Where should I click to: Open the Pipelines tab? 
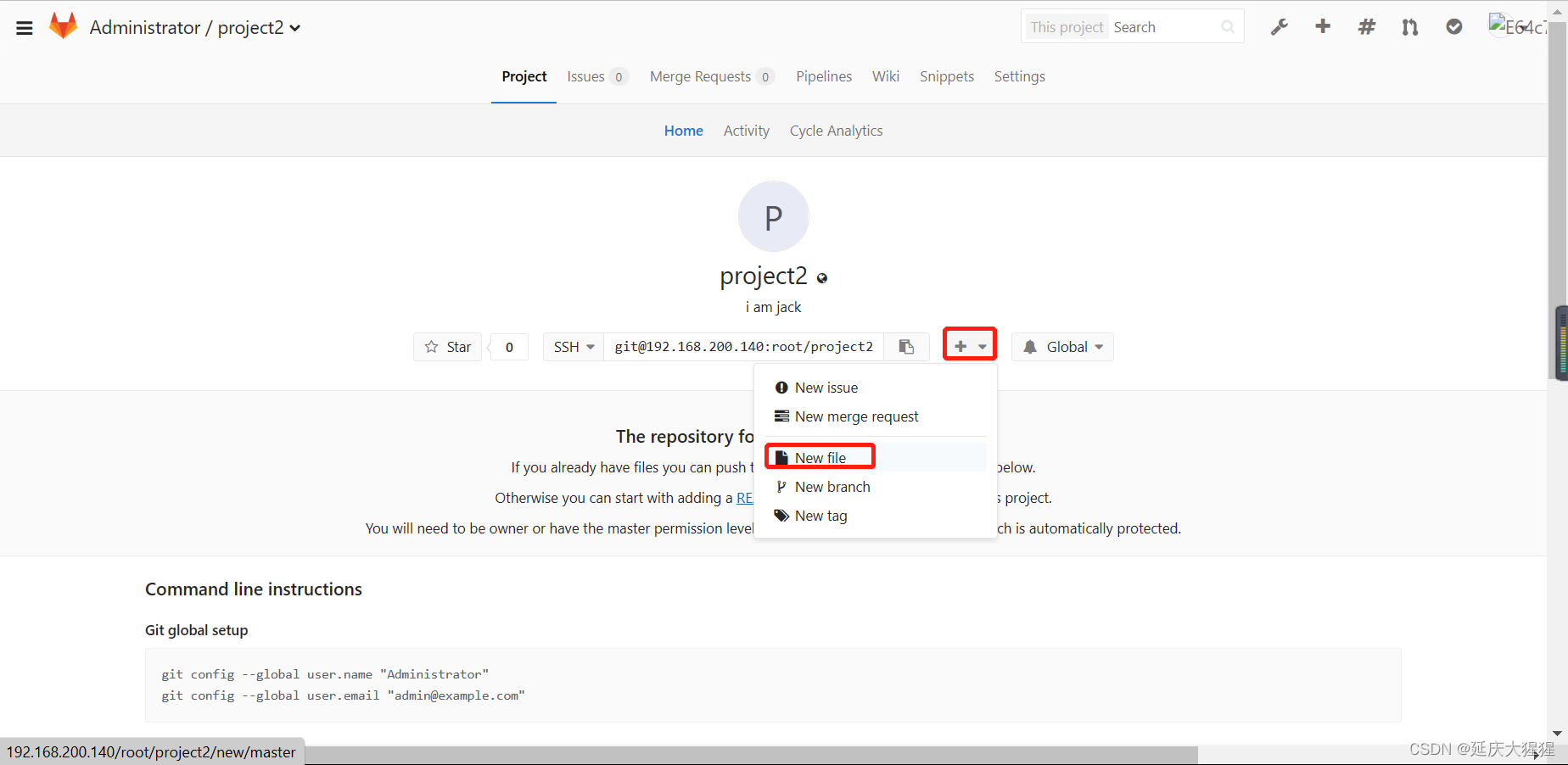pos(824,76)
